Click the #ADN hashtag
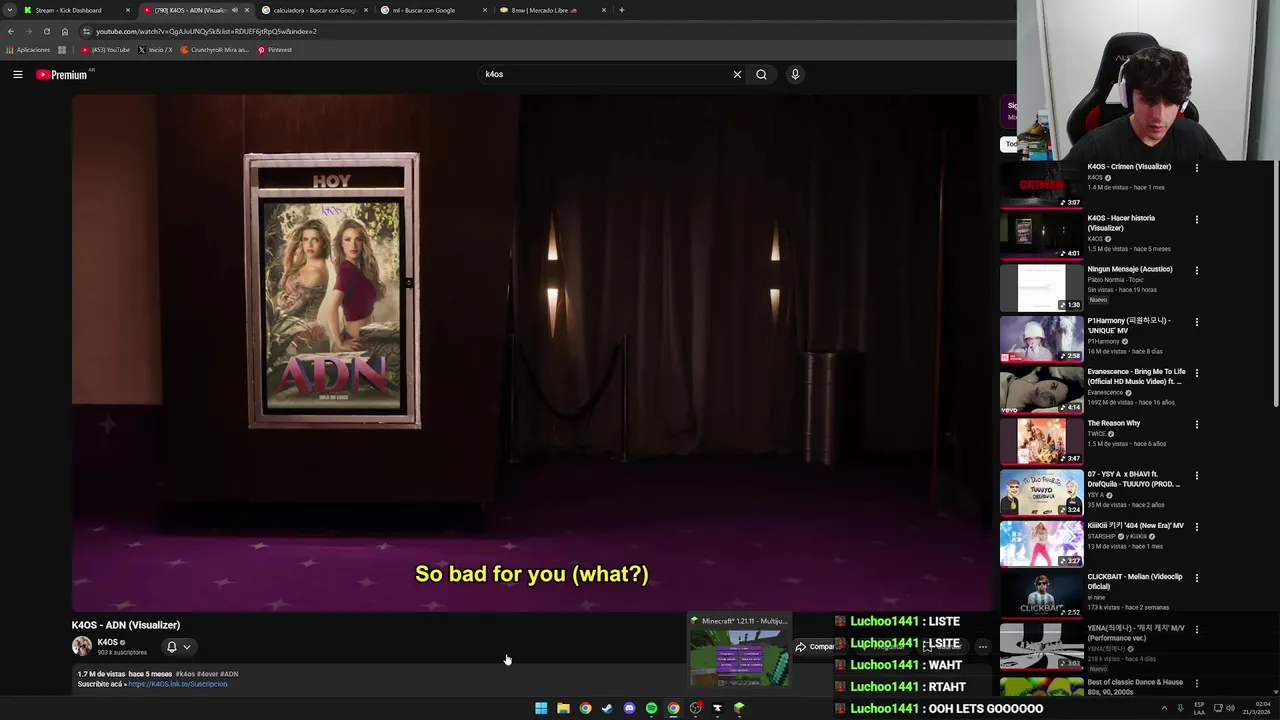This screenshot has height=720, width=1280. 229,674
